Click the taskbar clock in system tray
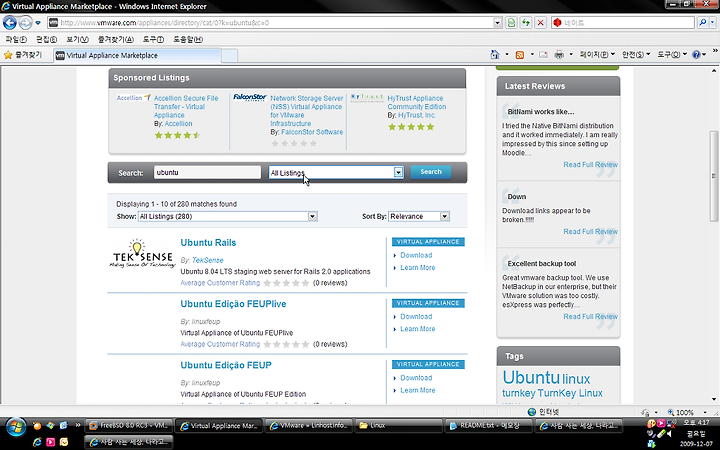The height and width of the screenshot is (450, 720). click(696, 433)
